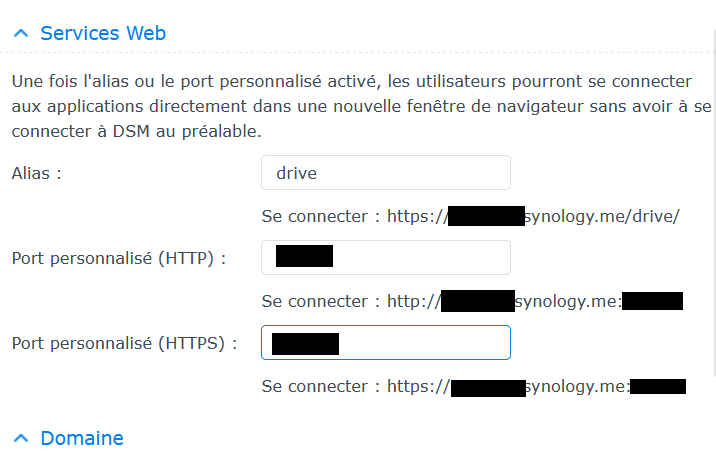Viewport: 716px width, 455px height.
Task: Focus the Alias field containing "drive"
Action: (x=385, y=173)
